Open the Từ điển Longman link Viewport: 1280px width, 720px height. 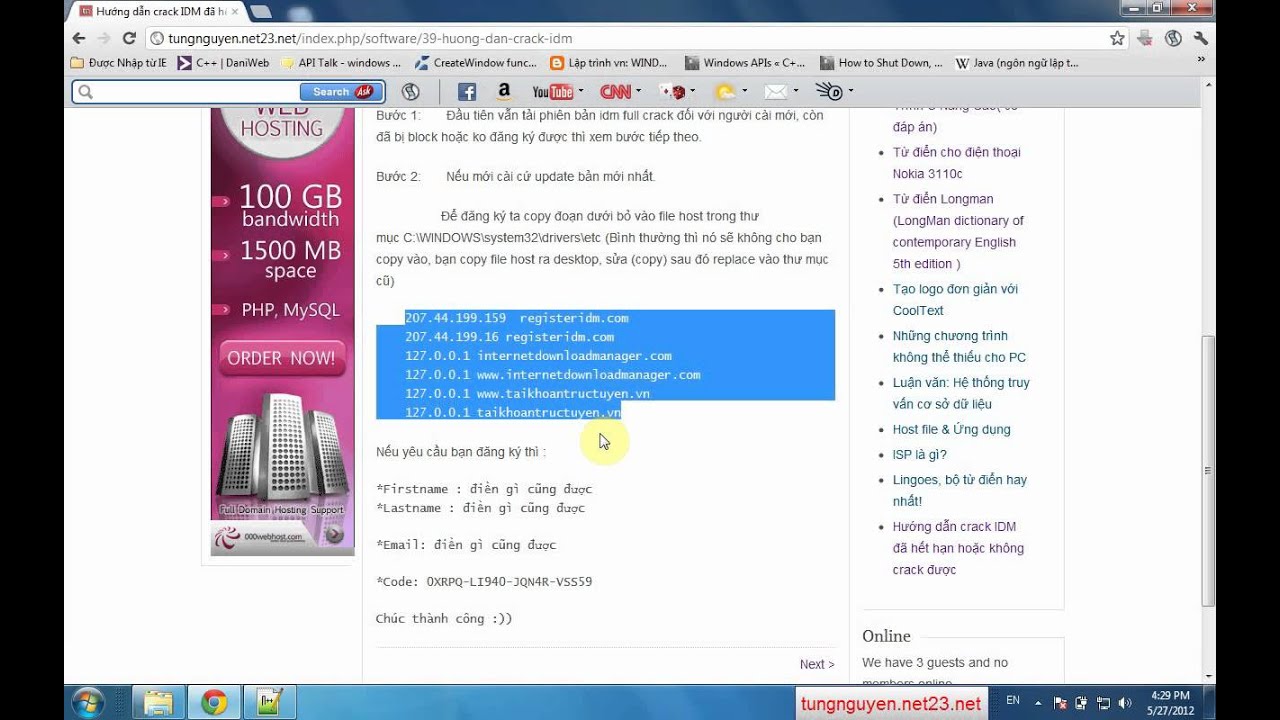[x=958, y=231]
